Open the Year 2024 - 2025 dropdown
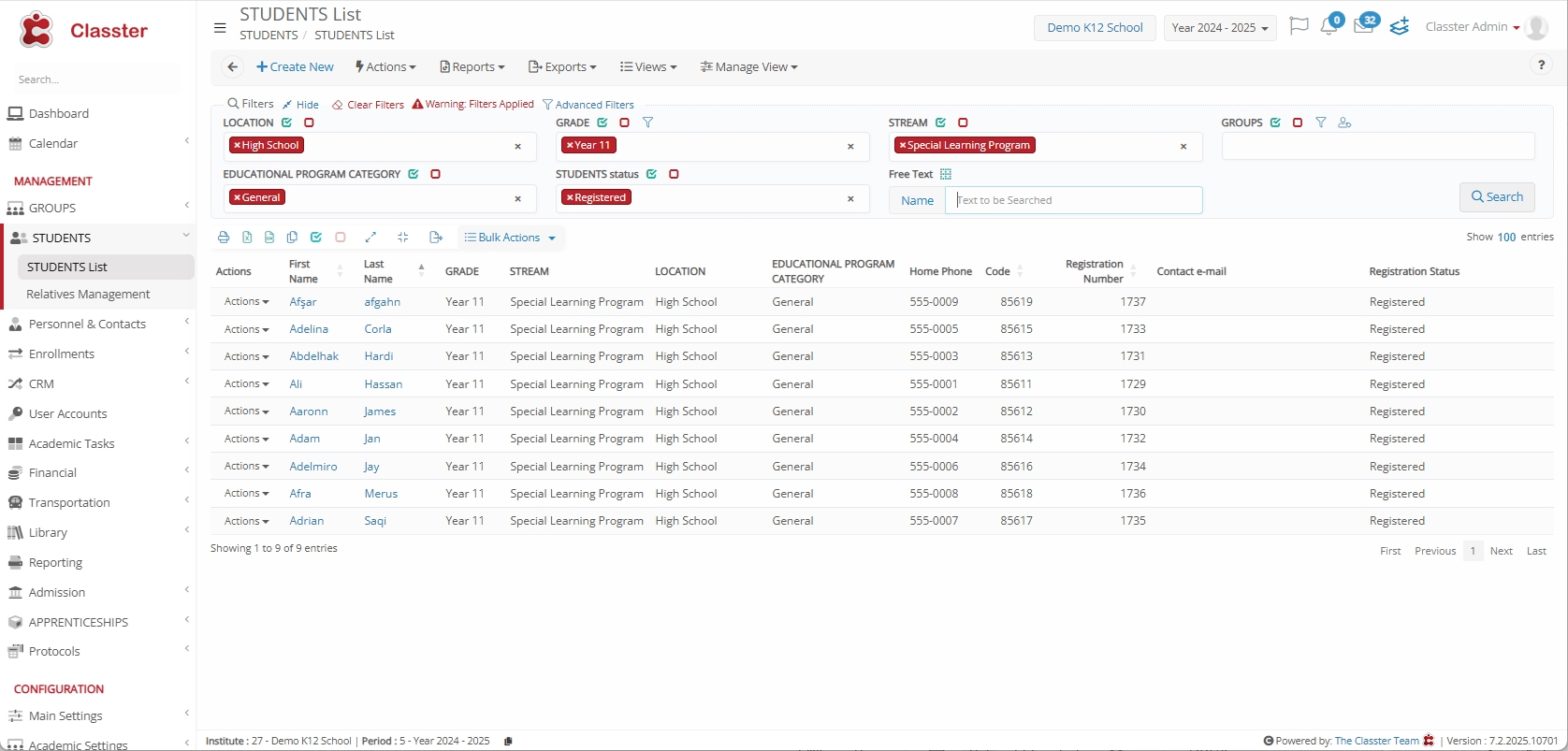Viewport: 1568px width, 751px height. point(1219,28)
